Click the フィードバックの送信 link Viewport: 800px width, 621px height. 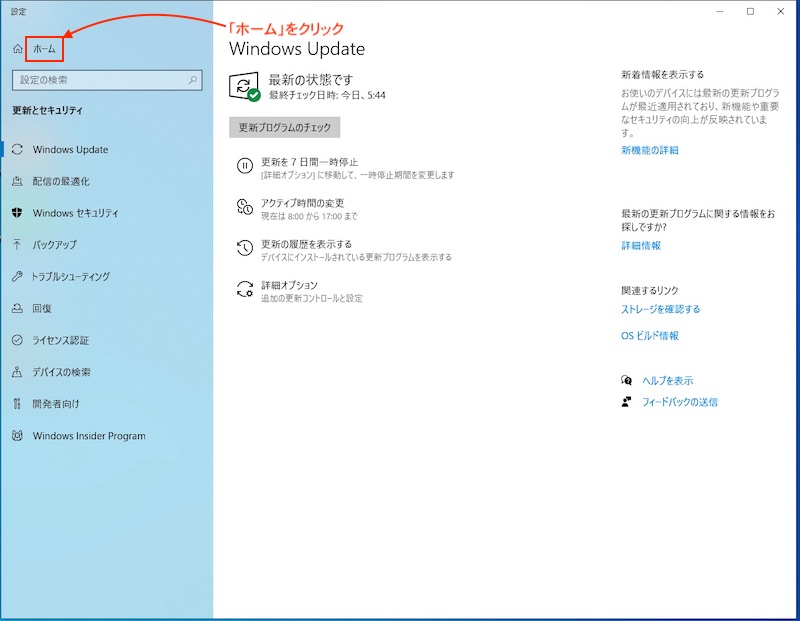pos(680,402)
